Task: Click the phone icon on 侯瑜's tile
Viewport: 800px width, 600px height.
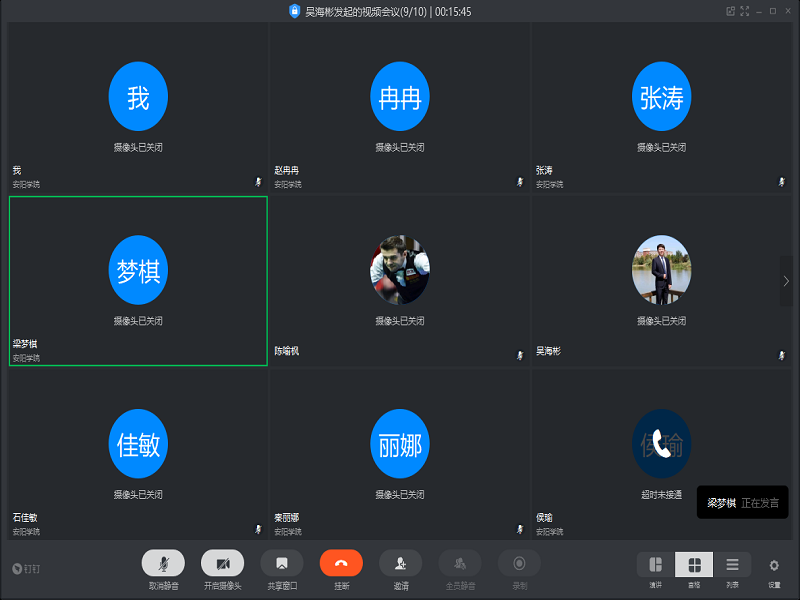Action: [661, 444]
